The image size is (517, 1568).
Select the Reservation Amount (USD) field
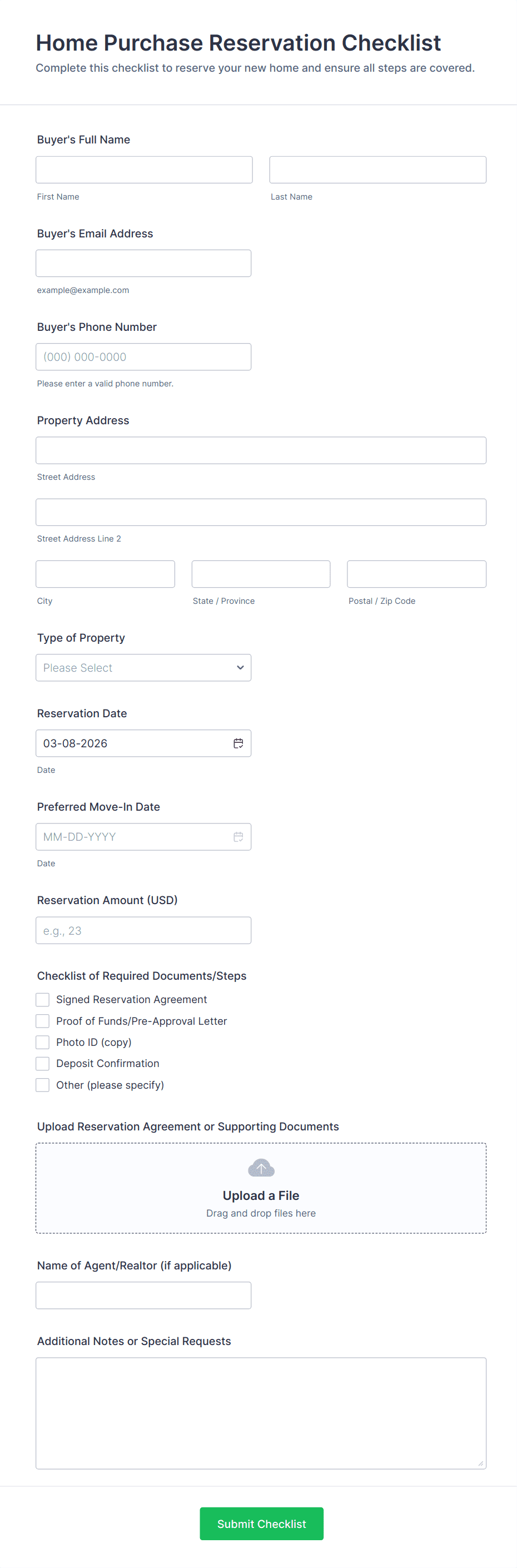pos(143,931)
